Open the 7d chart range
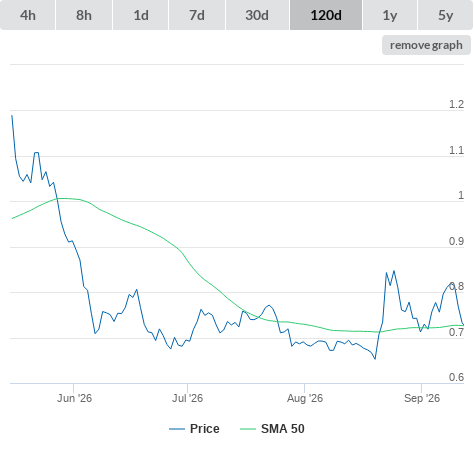 pyautogui.click(x=197, y=15)
